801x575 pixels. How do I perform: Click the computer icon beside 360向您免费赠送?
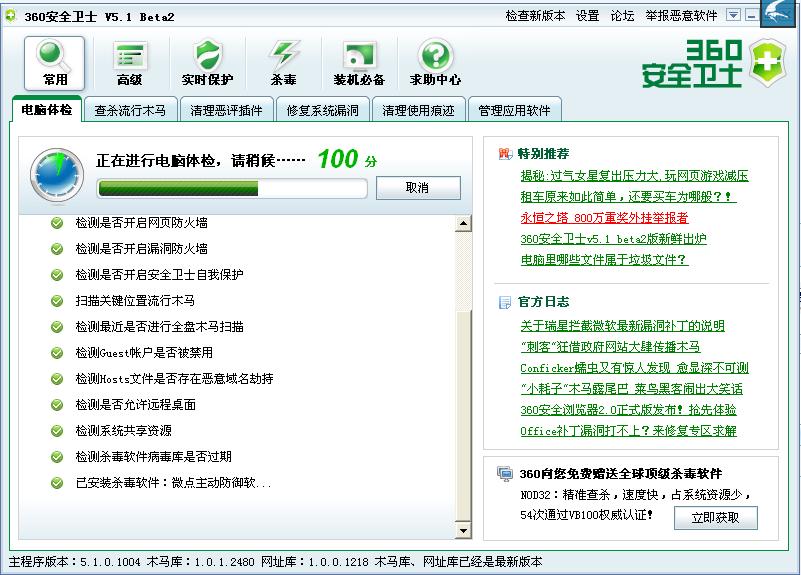click(x=505, y=473)
